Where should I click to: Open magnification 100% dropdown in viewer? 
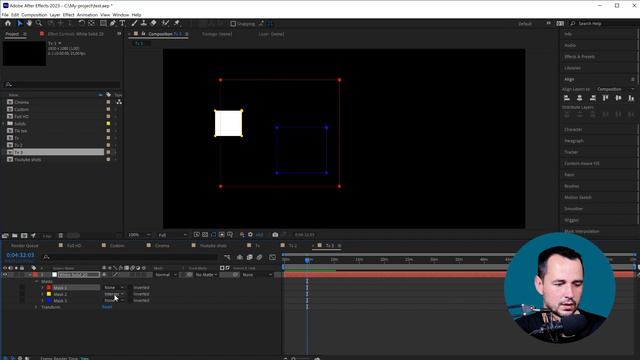point(139,235)
